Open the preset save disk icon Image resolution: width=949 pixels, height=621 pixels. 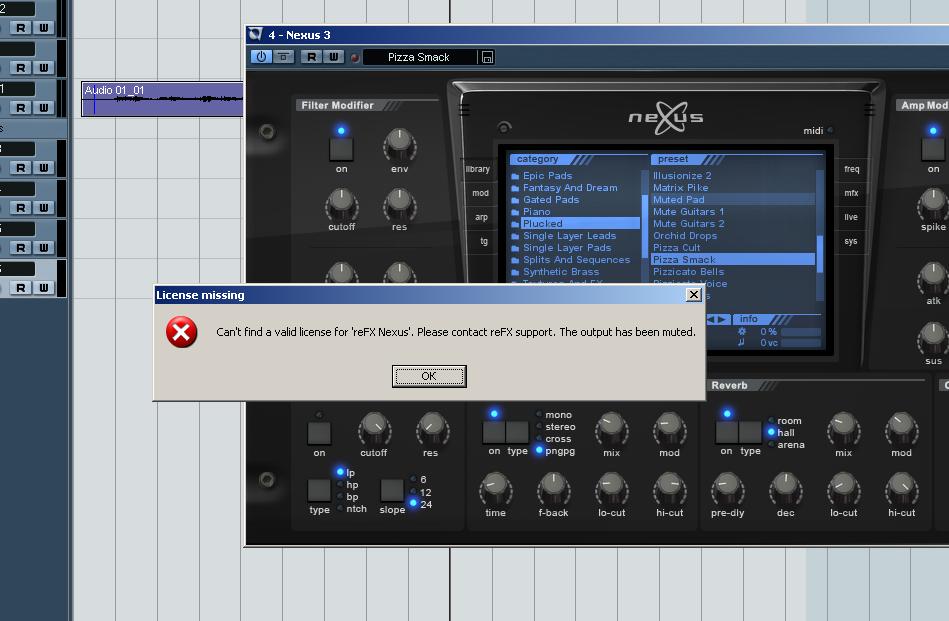487,57
